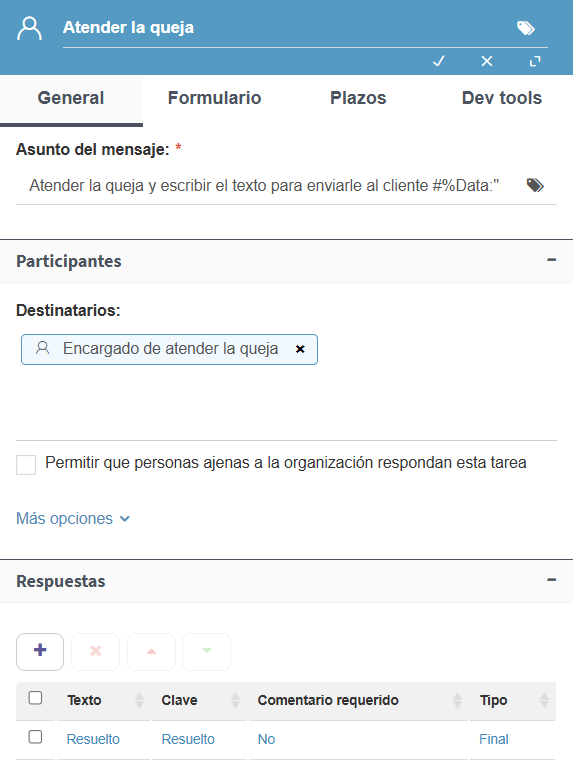The height and width of the screenshot is (774, 573).
Task: Open the Plazos tab
Action: coord(358,98)
